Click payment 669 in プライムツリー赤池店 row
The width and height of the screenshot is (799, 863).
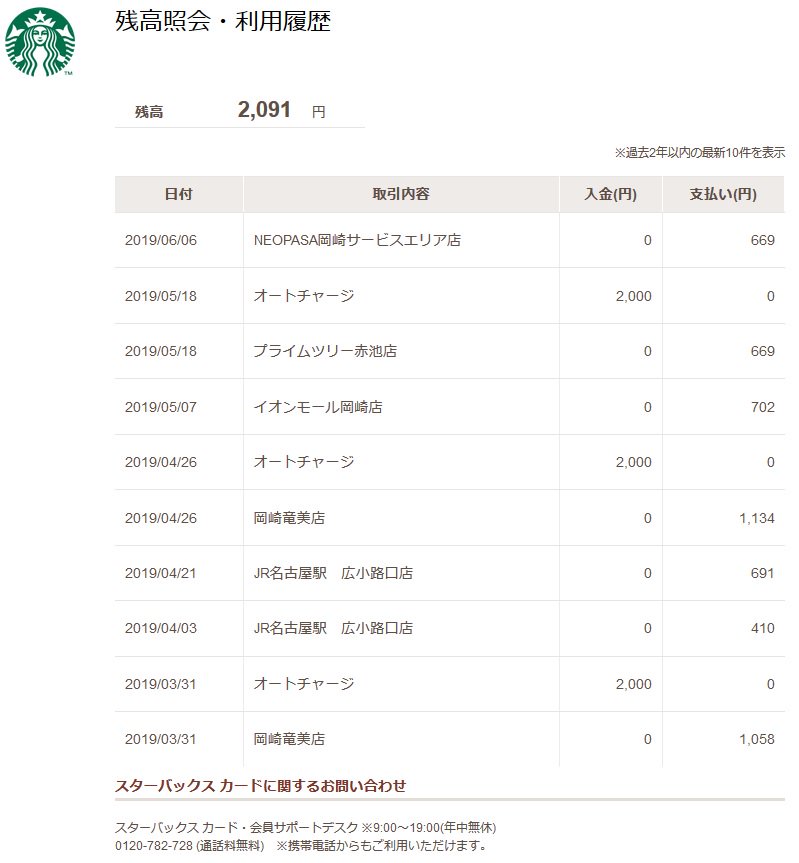pos(763,351)
